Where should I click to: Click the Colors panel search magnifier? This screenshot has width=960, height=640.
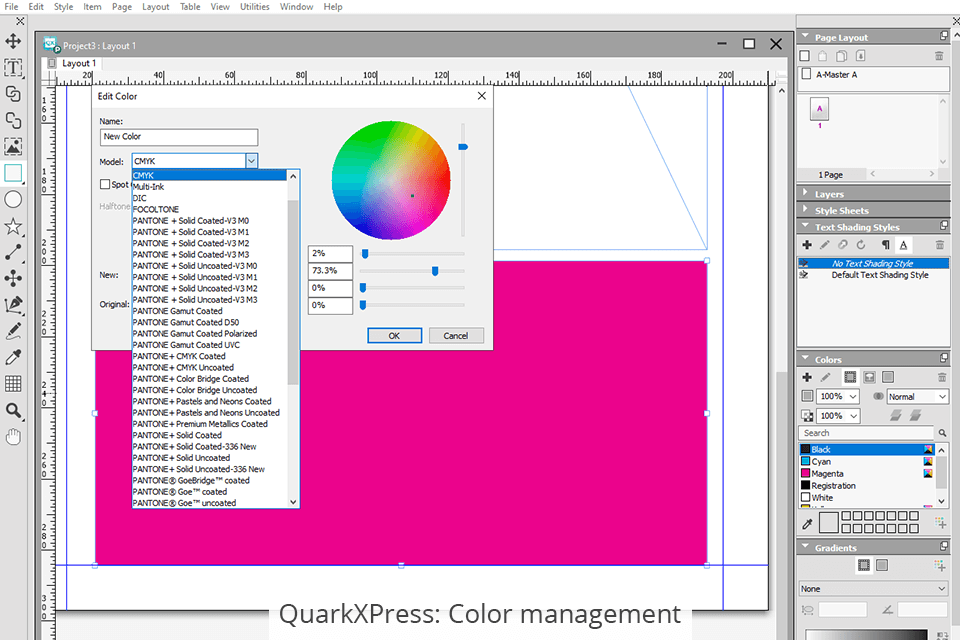coord(942,433)
